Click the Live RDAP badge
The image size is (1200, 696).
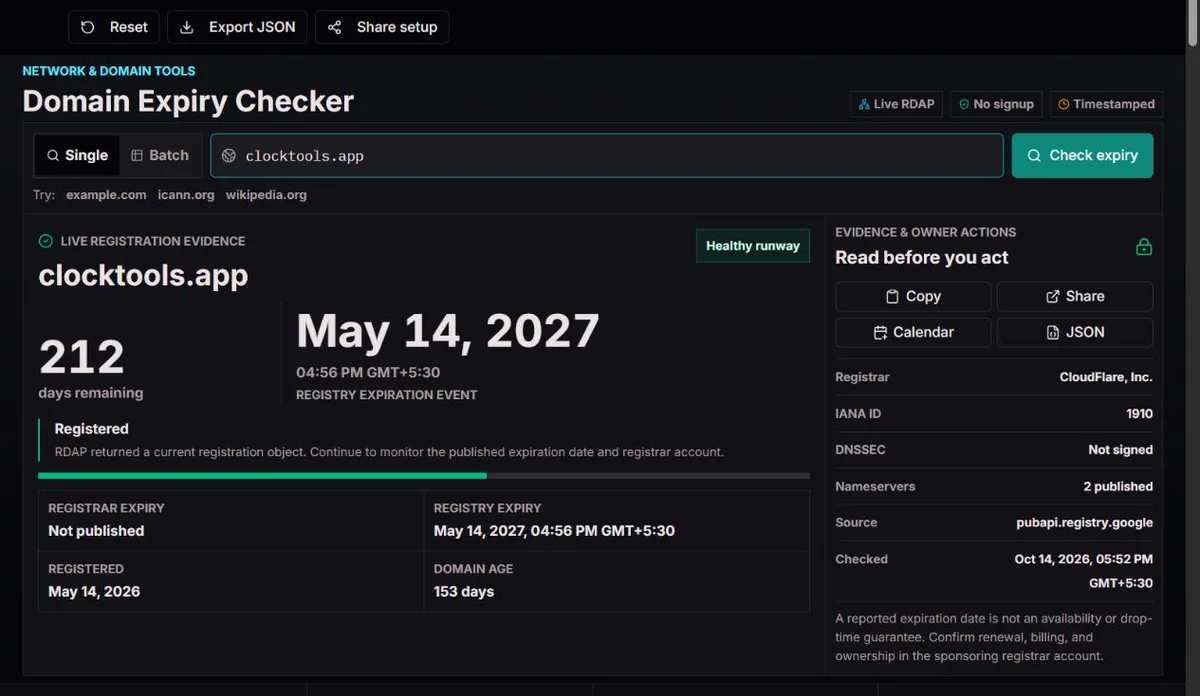(896, 104)
